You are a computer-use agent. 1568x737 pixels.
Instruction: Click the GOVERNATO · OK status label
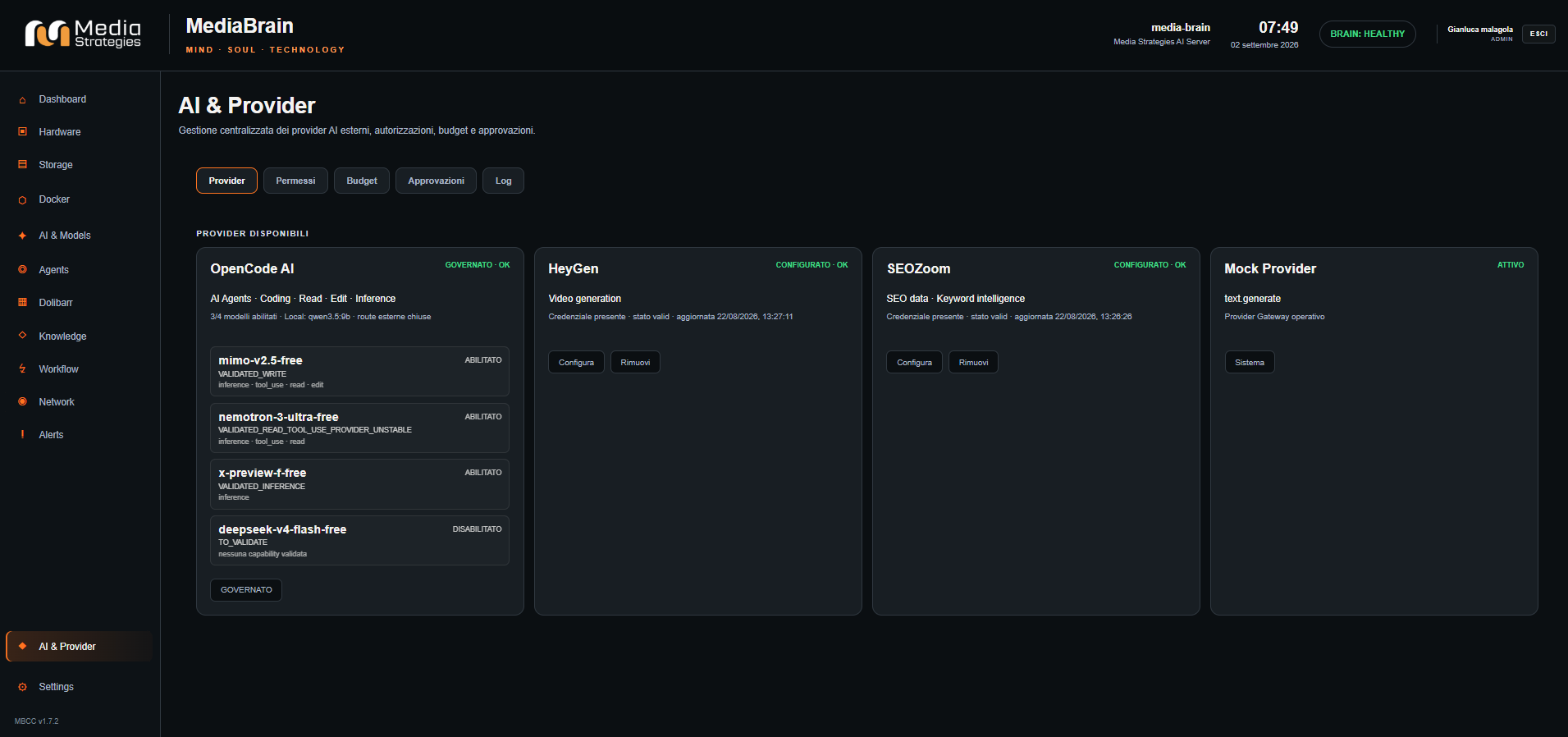pos(478,265)
